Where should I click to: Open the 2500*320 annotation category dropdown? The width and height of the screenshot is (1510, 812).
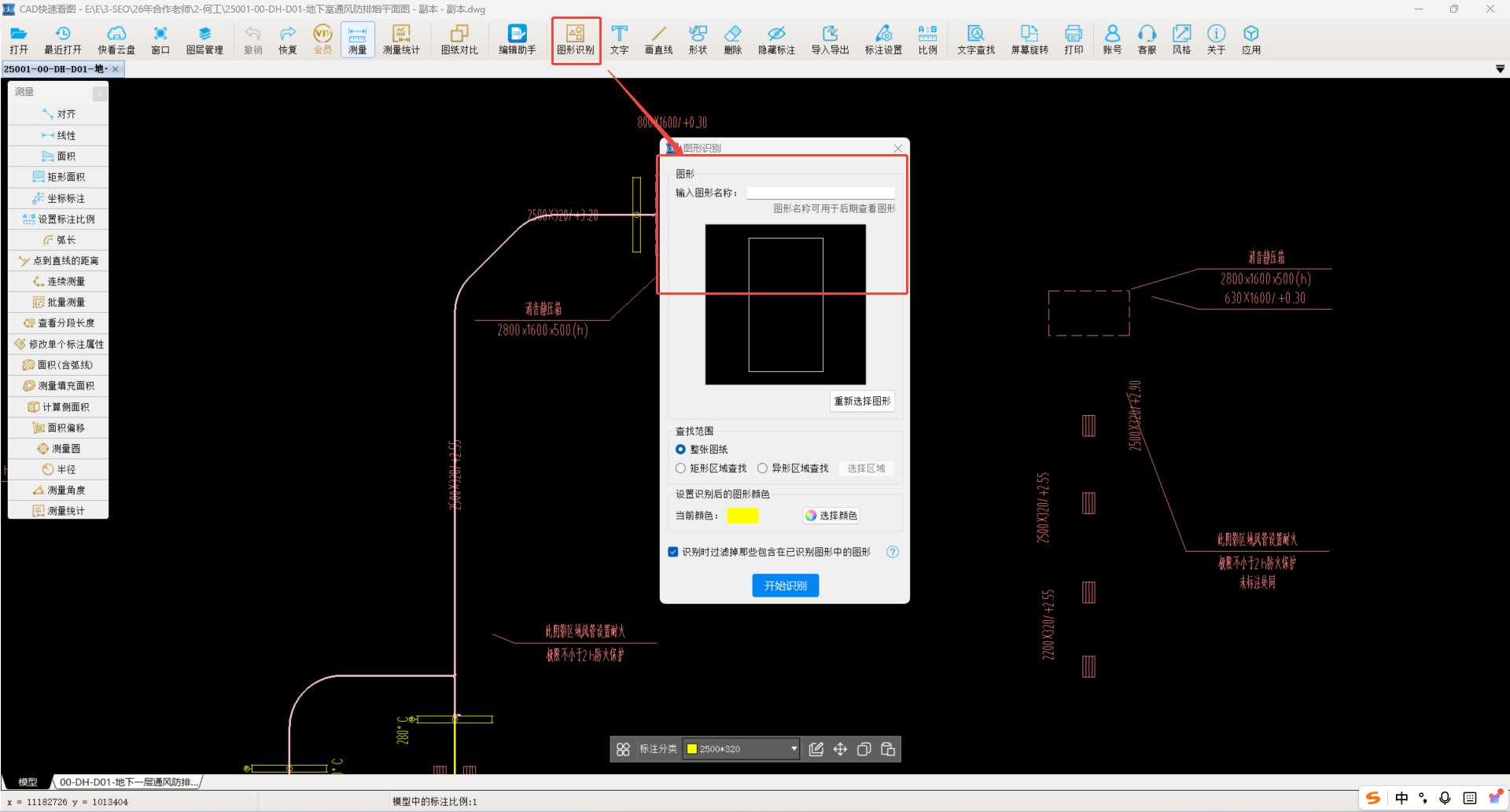(742, 749)
